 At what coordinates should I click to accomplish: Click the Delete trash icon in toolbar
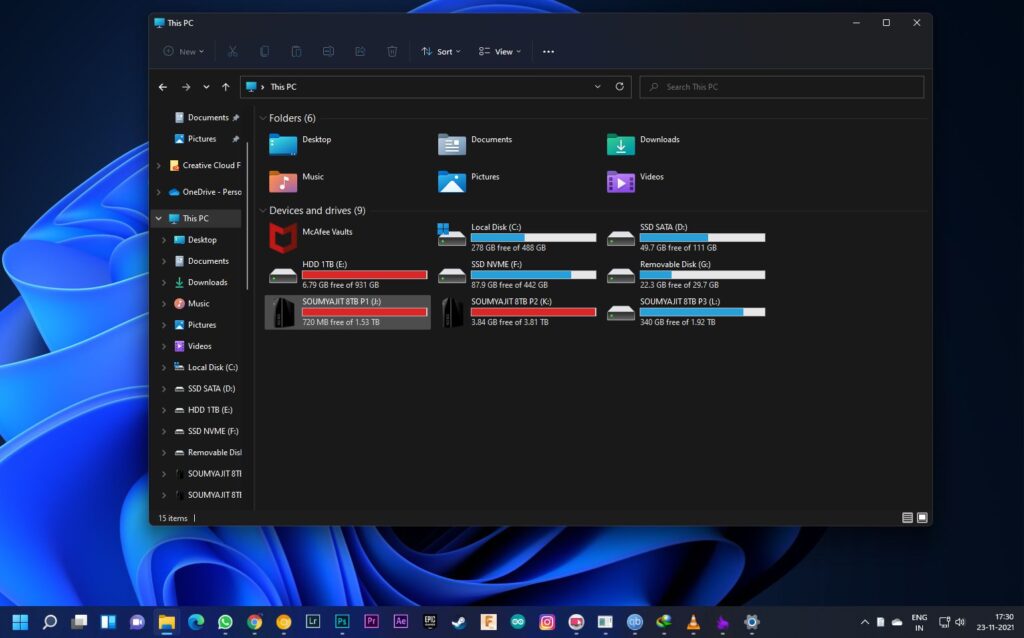[x=392, y=52]
